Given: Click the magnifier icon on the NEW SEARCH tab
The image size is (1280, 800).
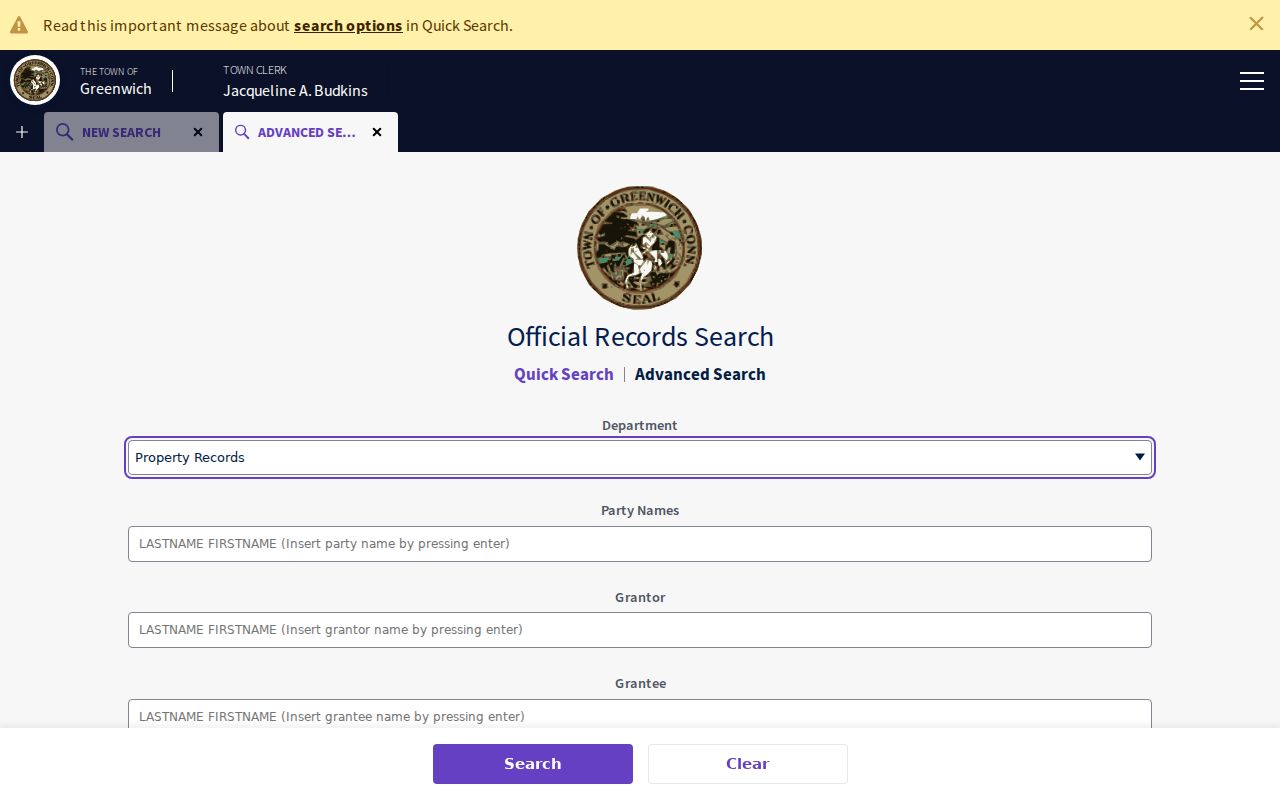Looking at the screenshot, I should pos(64,132).
